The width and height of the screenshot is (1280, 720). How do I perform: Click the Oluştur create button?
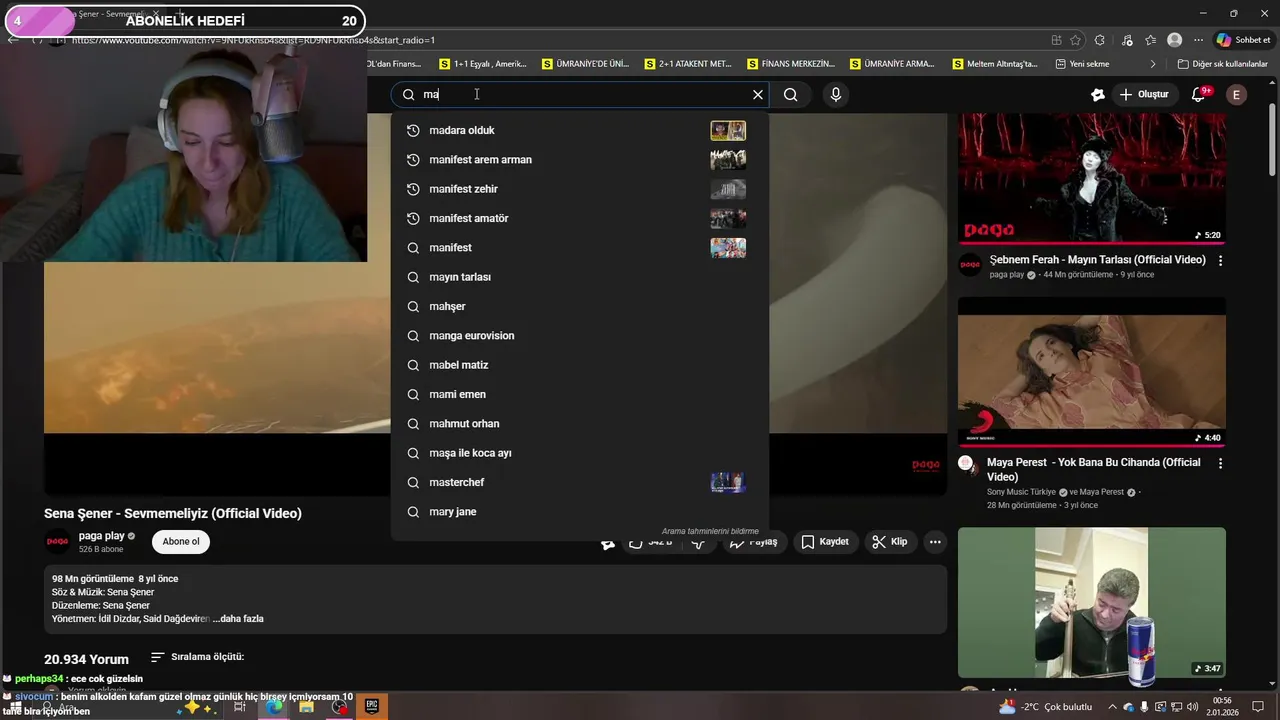coord(1144,95)
